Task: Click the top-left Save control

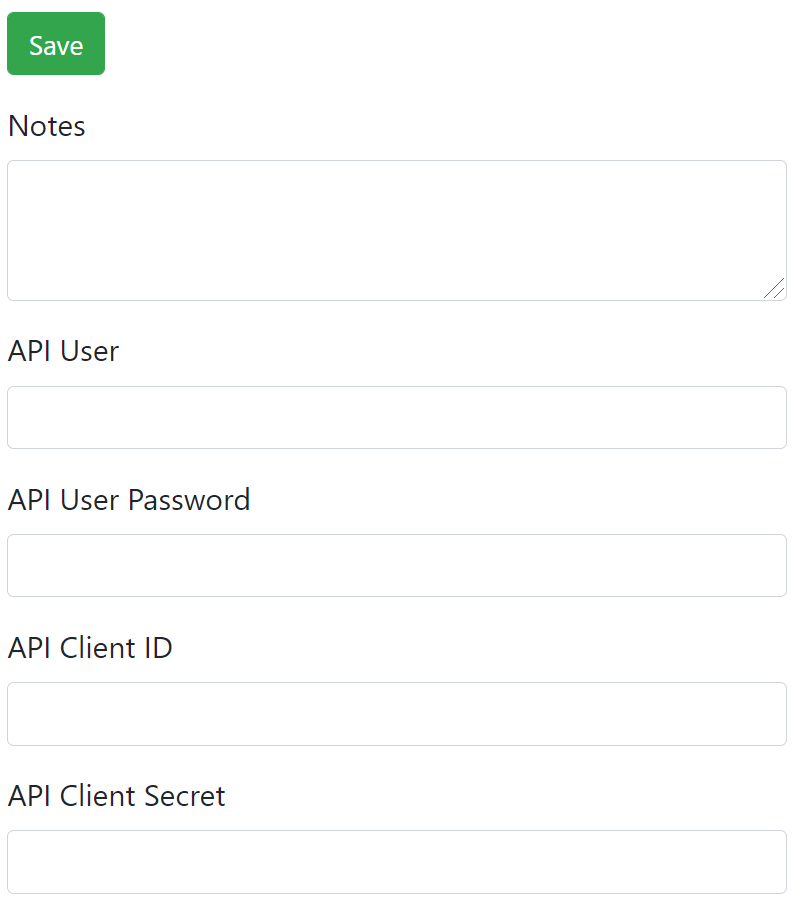Action: point(55,43)
